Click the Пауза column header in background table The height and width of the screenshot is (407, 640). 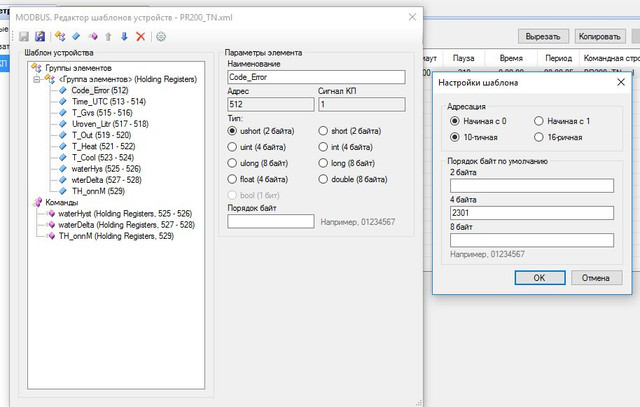464,58
